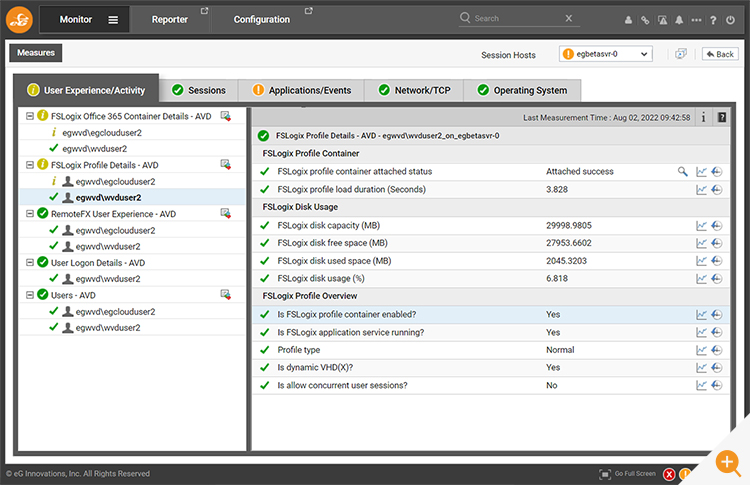
Task: Open magnifier for profile container attached status
Action: 683,171
